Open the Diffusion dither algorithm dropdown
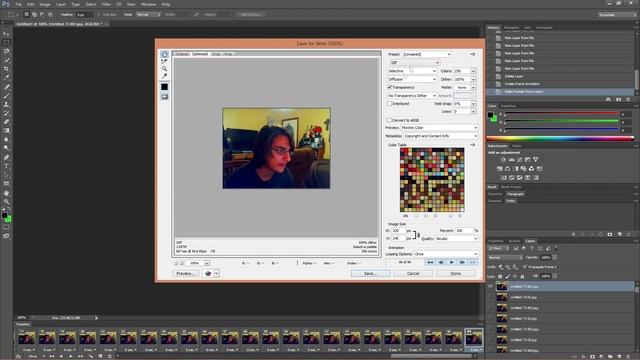The height and width of the screenshot is (360, 640). pyautogui.click(x=411, y=79)
